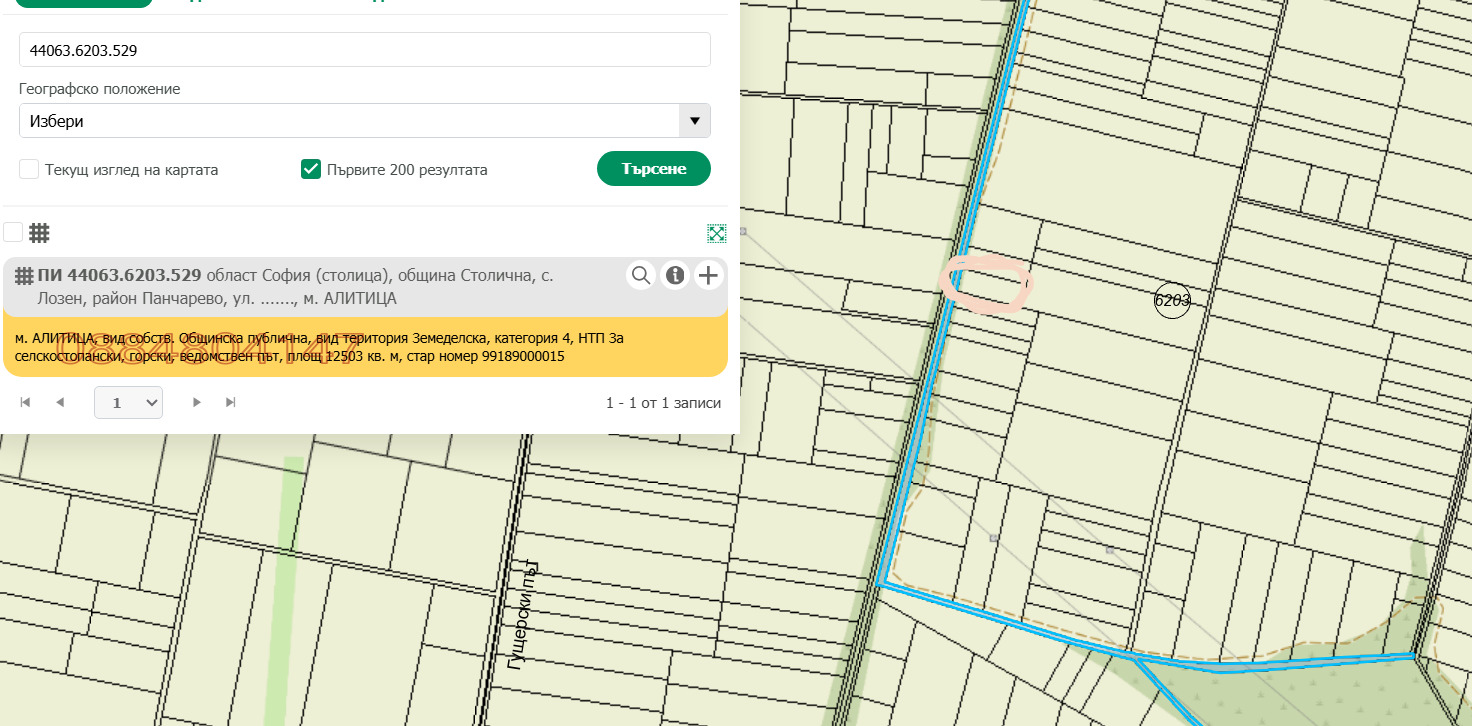Uncheck 'Първите 200 резултата' option
The image size is (1472, 726).
(311, 169)
